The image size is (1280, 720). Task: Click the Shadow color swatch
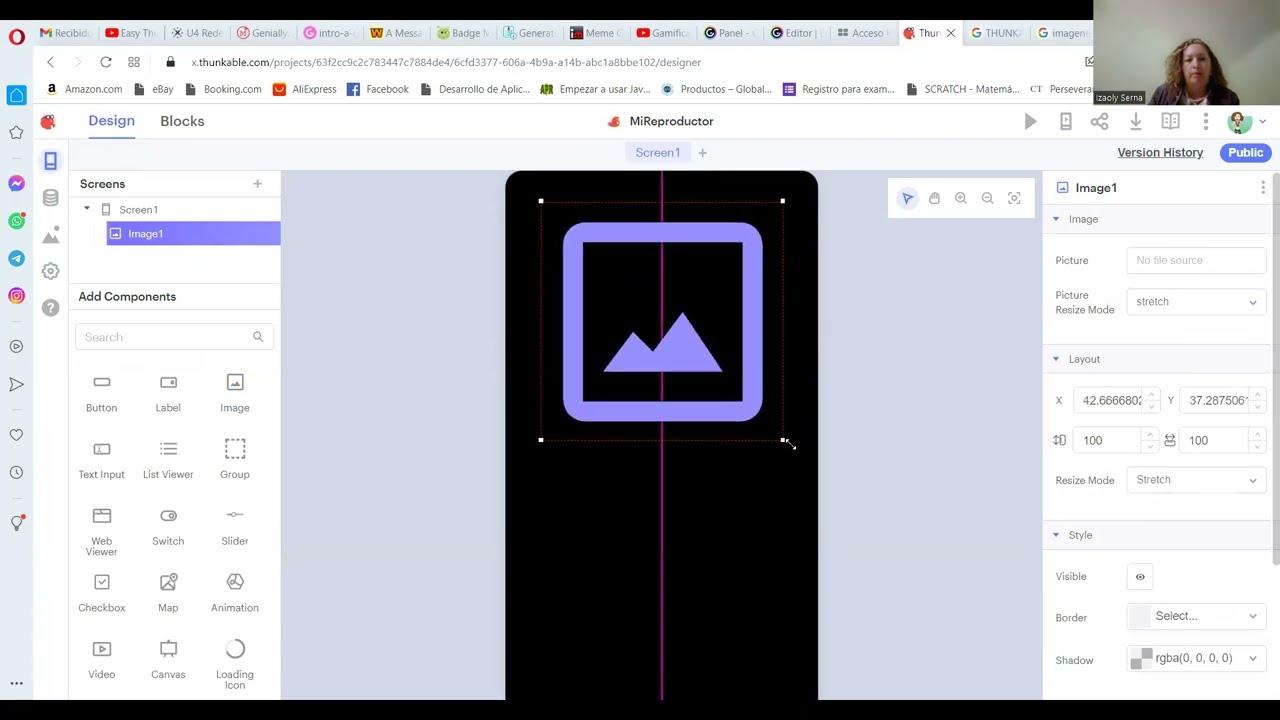(1141, 658)
